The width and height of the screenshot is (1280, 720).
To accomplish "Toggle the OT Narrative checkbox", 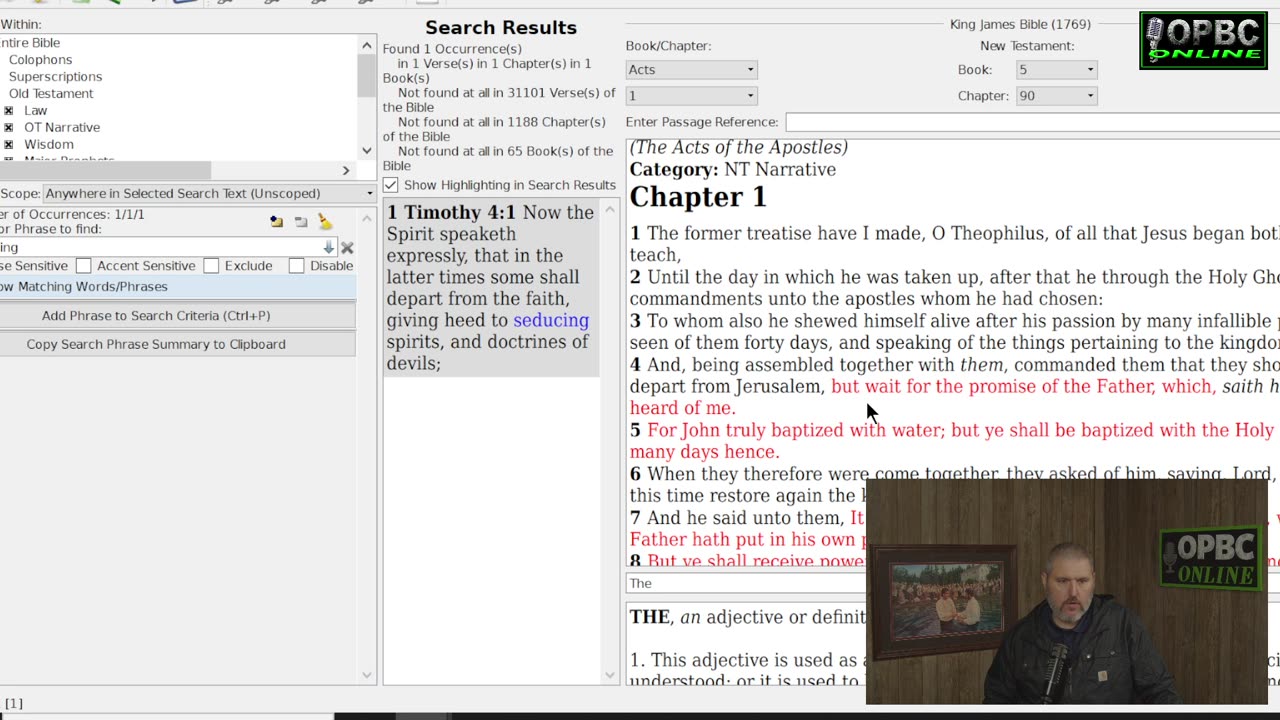I will [x=9, y=127].
